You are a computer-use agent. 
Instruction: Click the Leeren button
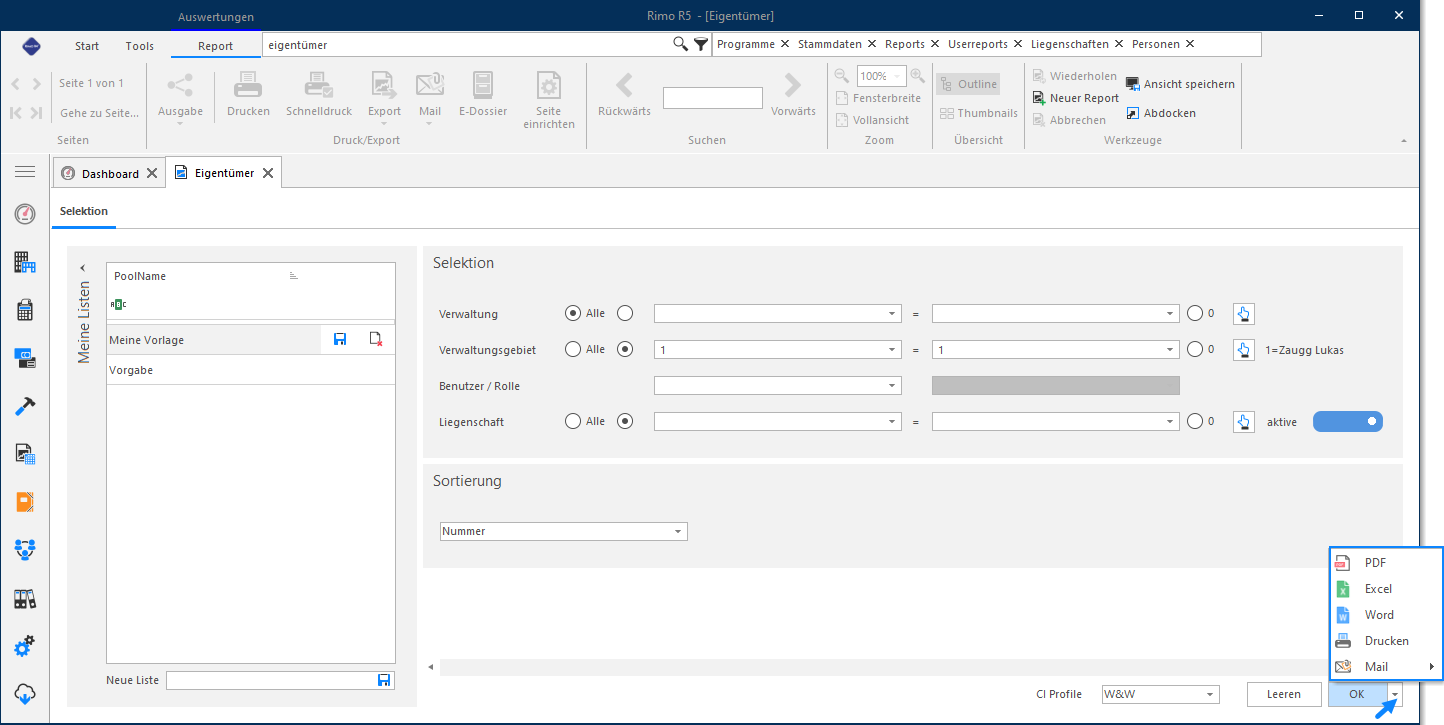click(1283, 694)
